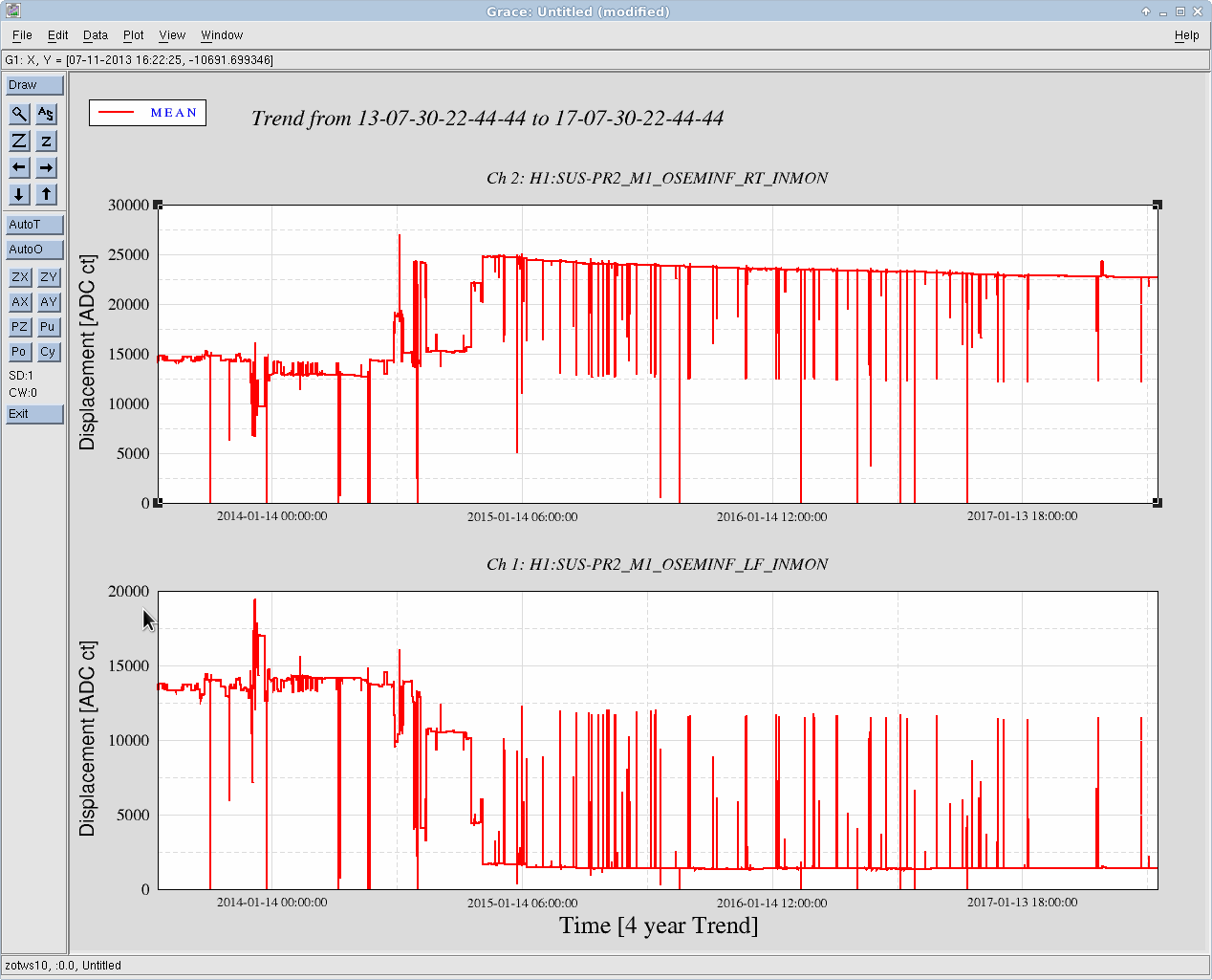Click the bottom-left selection handle of the upper graph

click(x=158, y=503)
